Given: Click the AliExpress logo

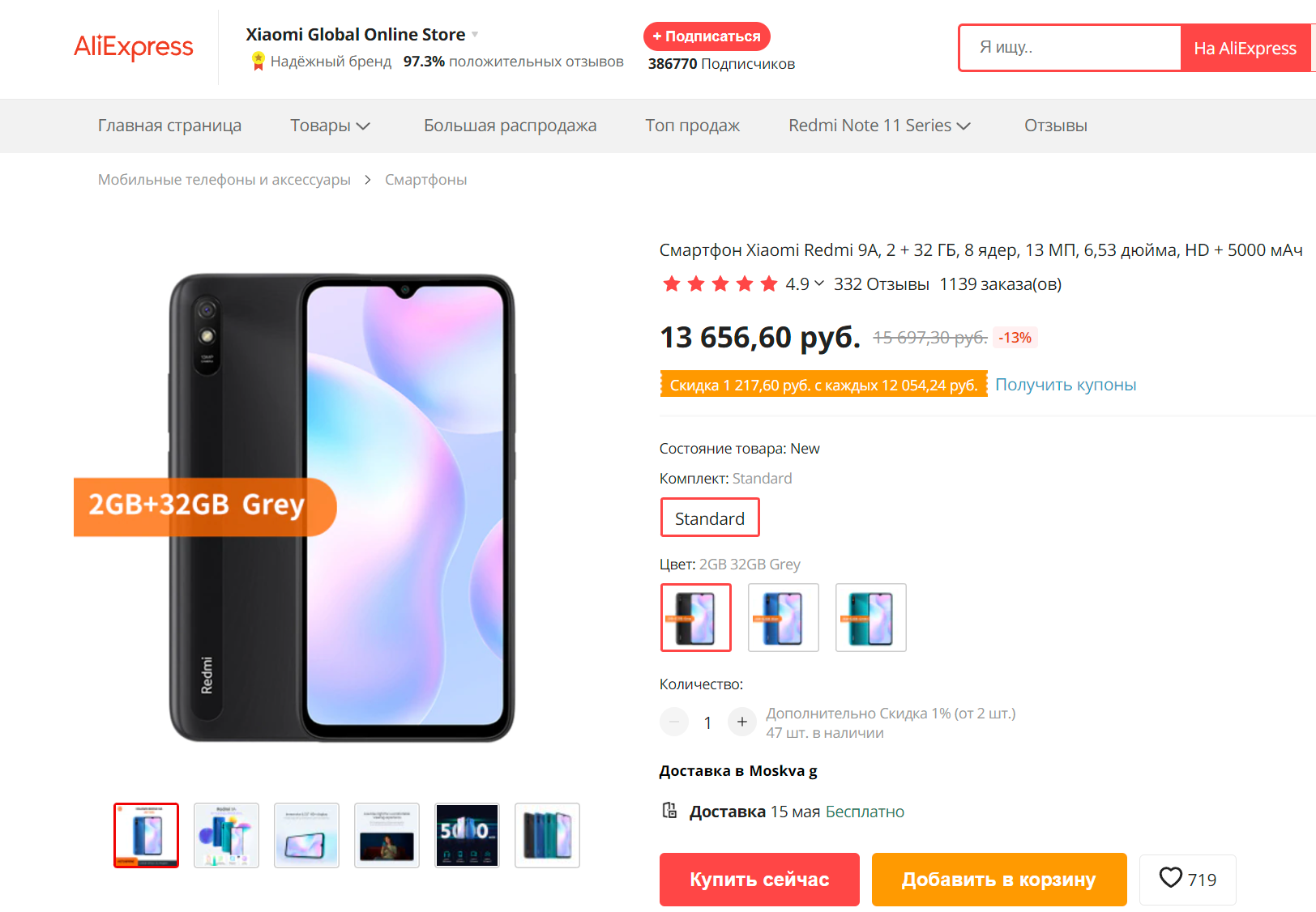Looking at the screenshot, I should coord(134,47).
